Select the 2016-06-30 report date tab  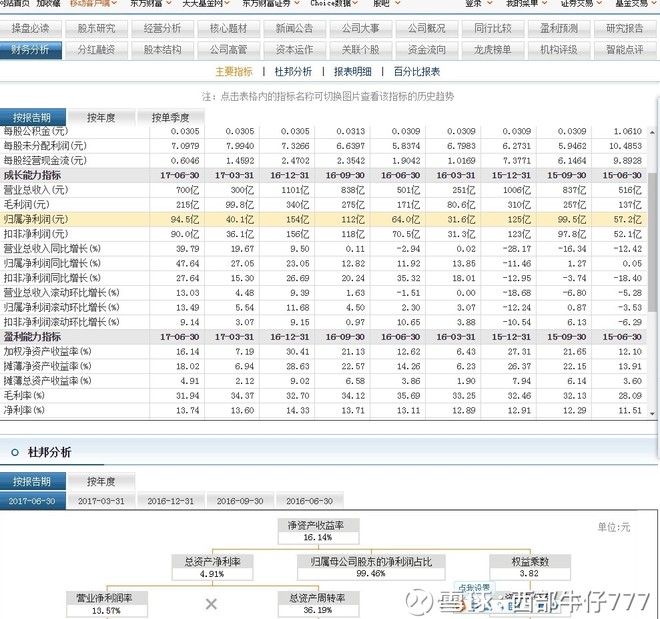pyautogui.click(x=309, y=501)
